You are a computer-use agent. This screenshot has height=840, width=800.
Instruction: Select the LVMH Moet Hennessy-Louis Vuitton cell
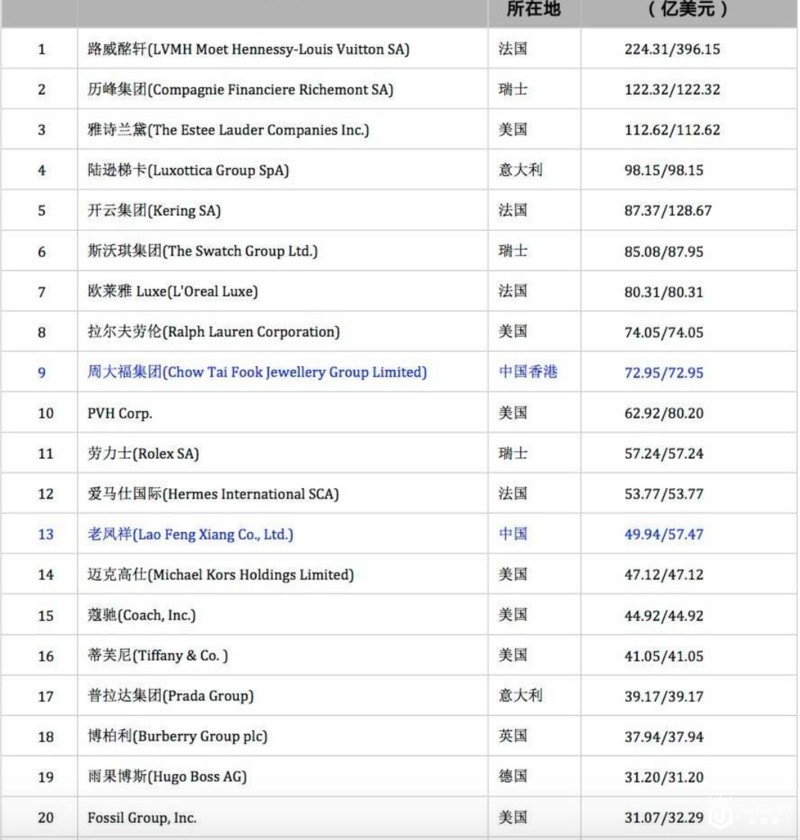(249, 49)
